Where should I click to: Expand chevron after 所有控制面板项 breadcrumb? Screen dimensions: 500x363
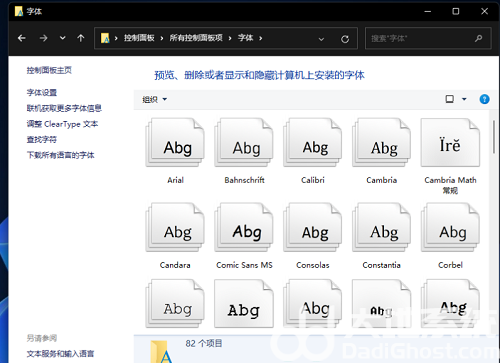tap(230, 38)
